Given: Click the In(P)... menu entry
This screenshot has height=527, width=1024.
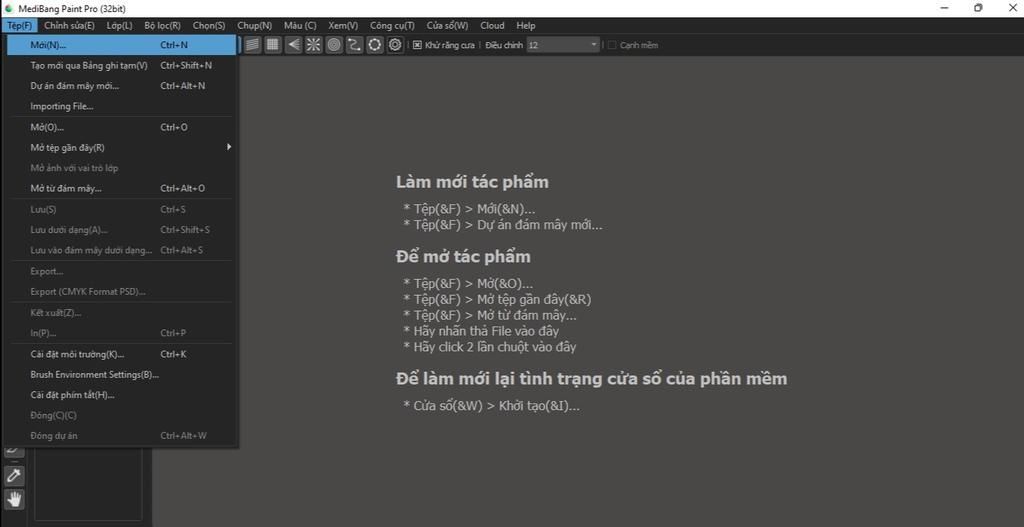Looking at the screenshot, I should point(121,333).
